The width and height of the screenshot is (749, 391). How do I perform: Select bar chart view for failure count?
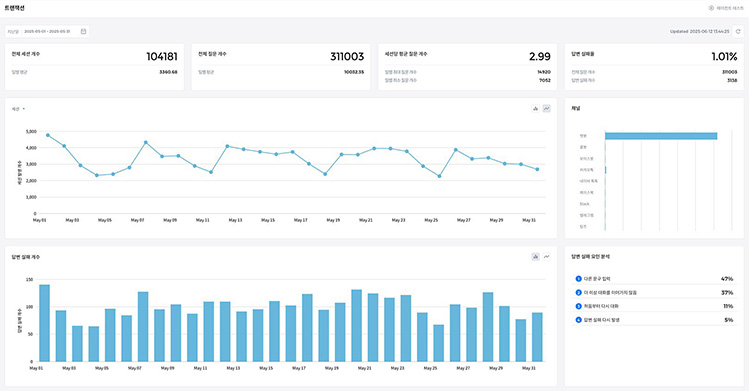535,257
